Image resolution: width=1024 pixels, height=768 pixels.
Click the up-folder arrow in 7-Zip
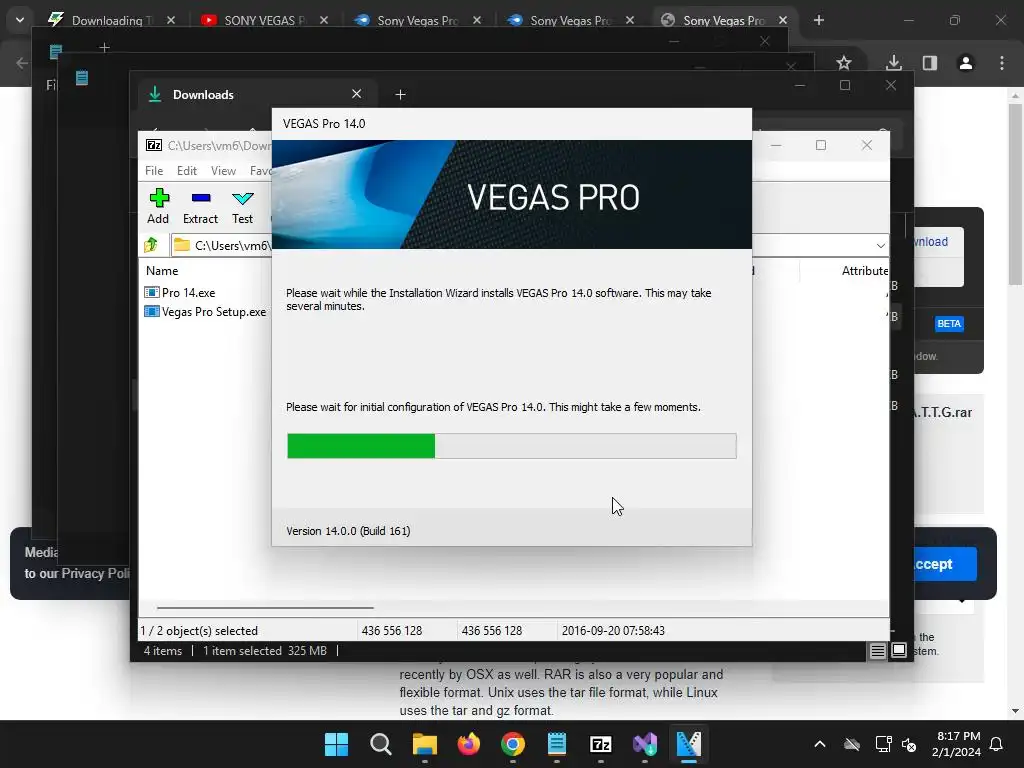[x=151, y=245]
